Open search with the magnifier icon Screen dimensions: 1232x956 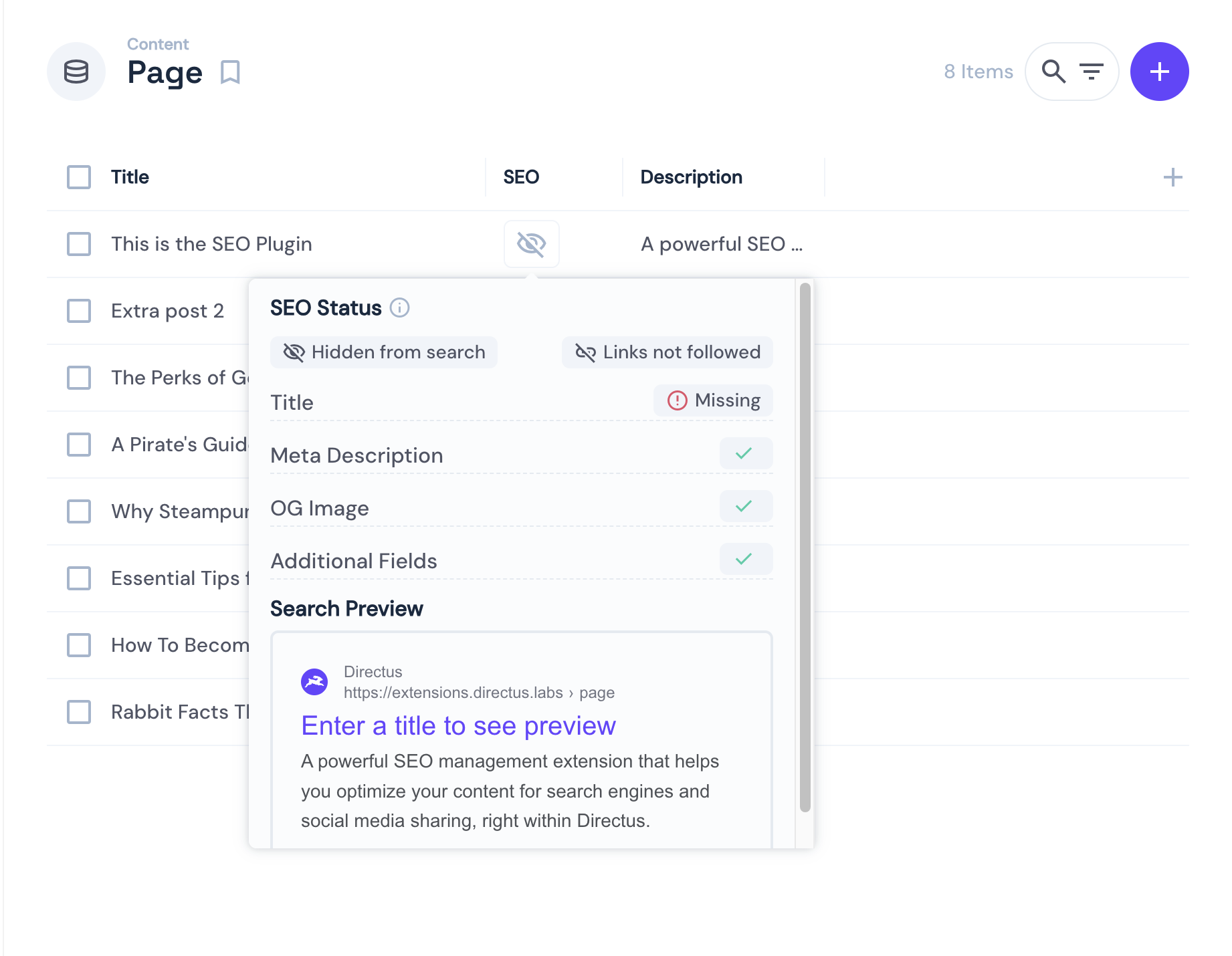click(1053, 71)
